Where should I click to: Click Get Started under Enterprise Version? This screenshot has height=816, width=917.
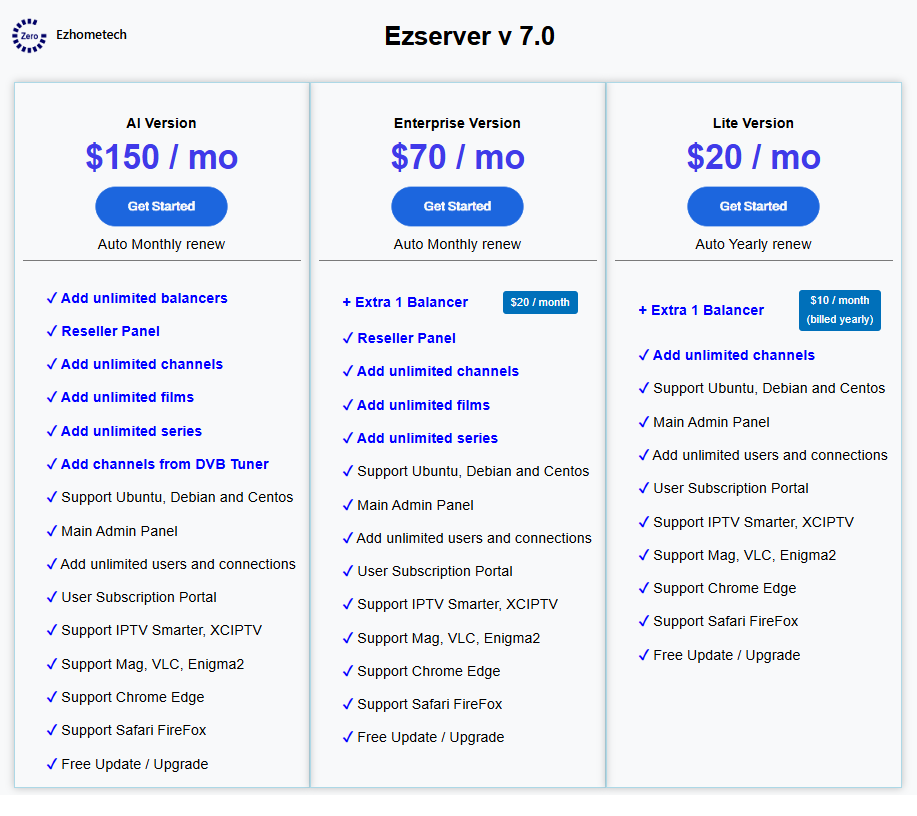[x=457, y=206]
